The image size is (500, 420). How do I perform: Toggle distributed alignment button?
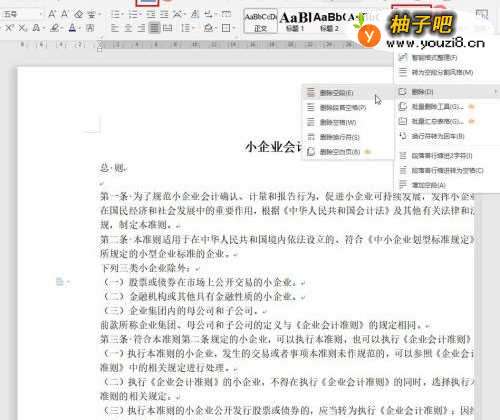[x=167, y=28]
